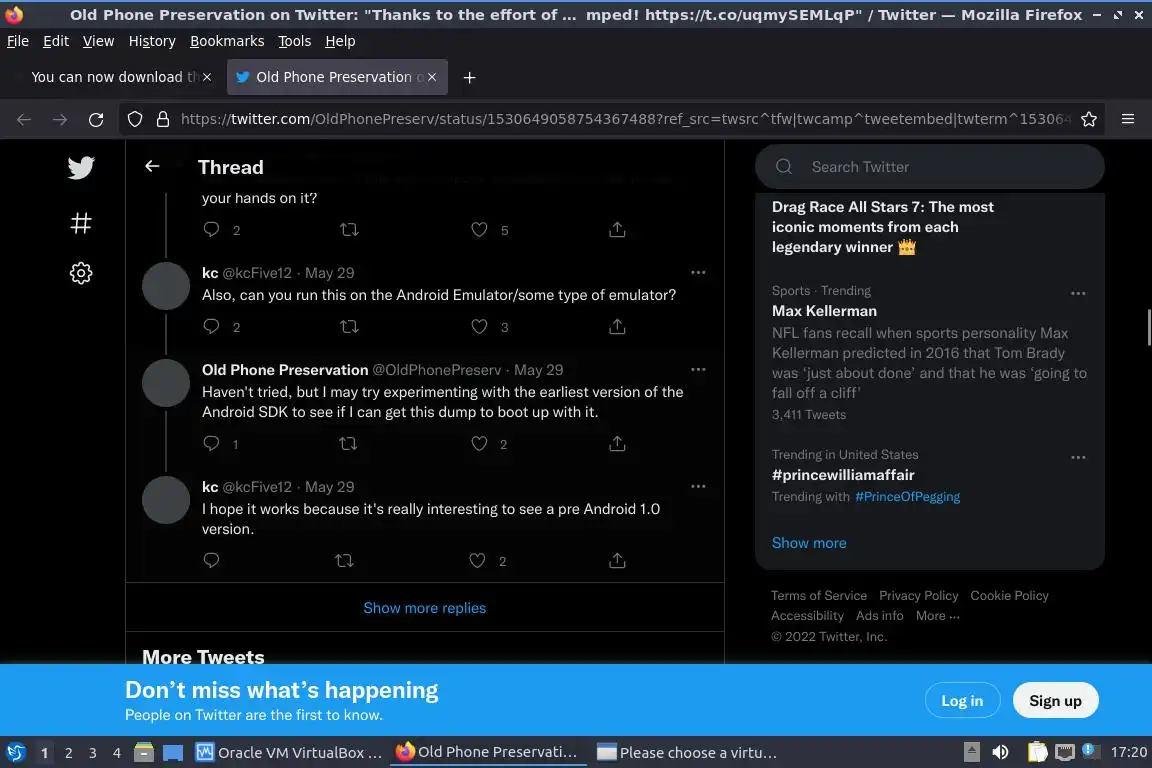
Task: Expand the footer 'More' links menu
Action: click(937, 616)
